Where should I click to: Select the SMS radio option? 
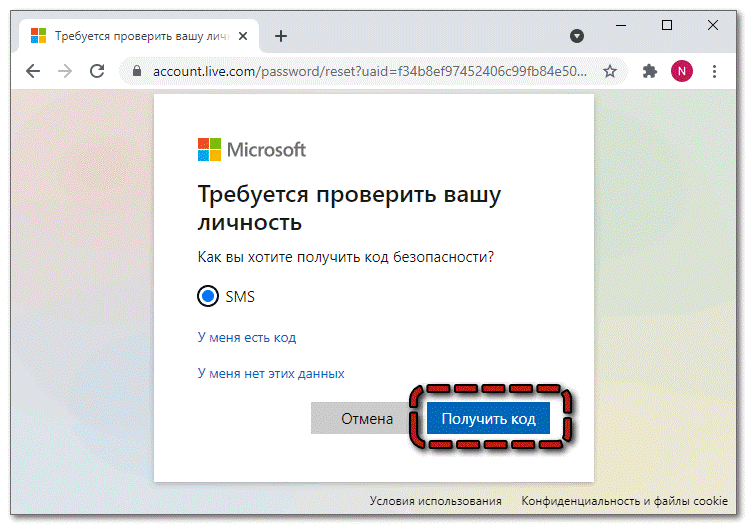pos(208,296)
